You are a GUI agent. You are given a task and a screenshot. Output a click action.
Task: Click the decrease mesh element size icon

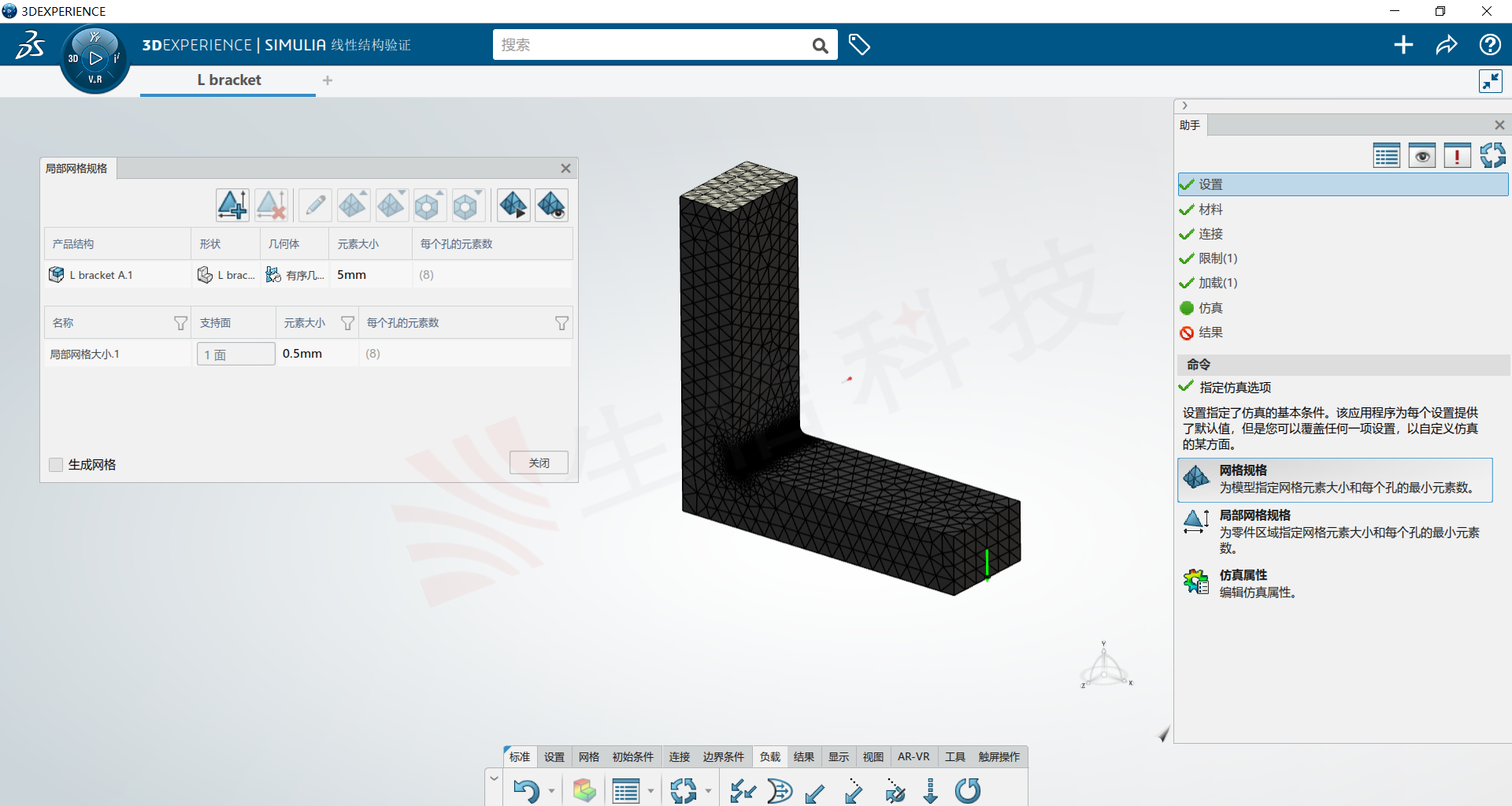(x=391, y=206)
